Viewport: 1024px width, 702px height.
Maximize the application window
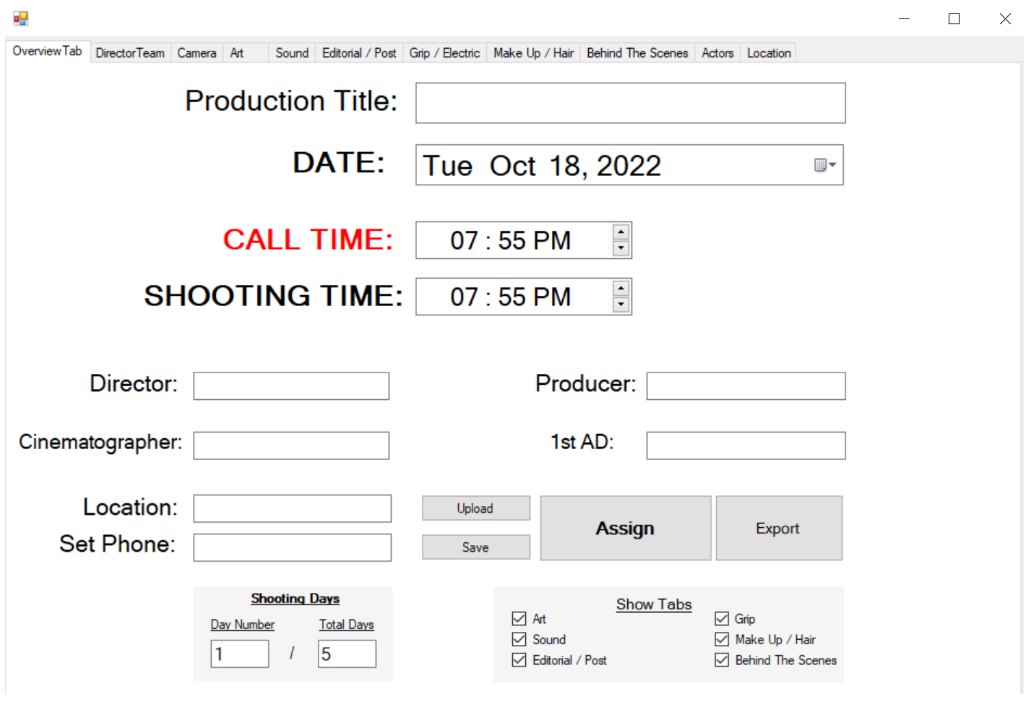(954, 18)
